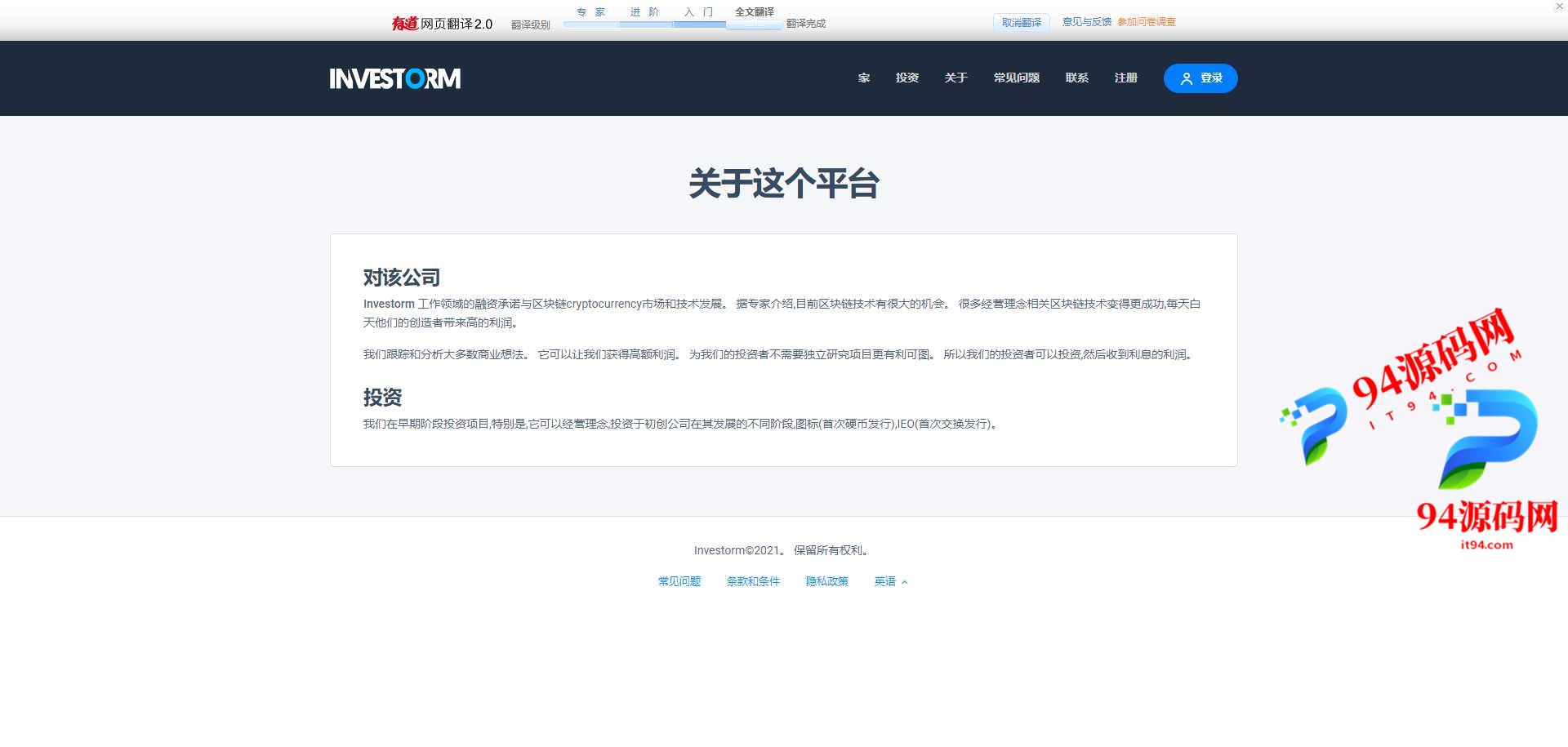Open the 条款和条件 footer link
This screenshot has width=1568, height=747.
pyautogui.click(x=753, y=581)
